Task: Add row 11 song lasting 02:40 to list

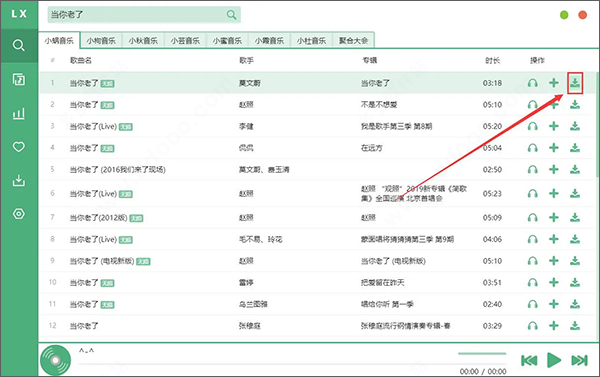Action: pyautogui.click(x=554, y=304)
